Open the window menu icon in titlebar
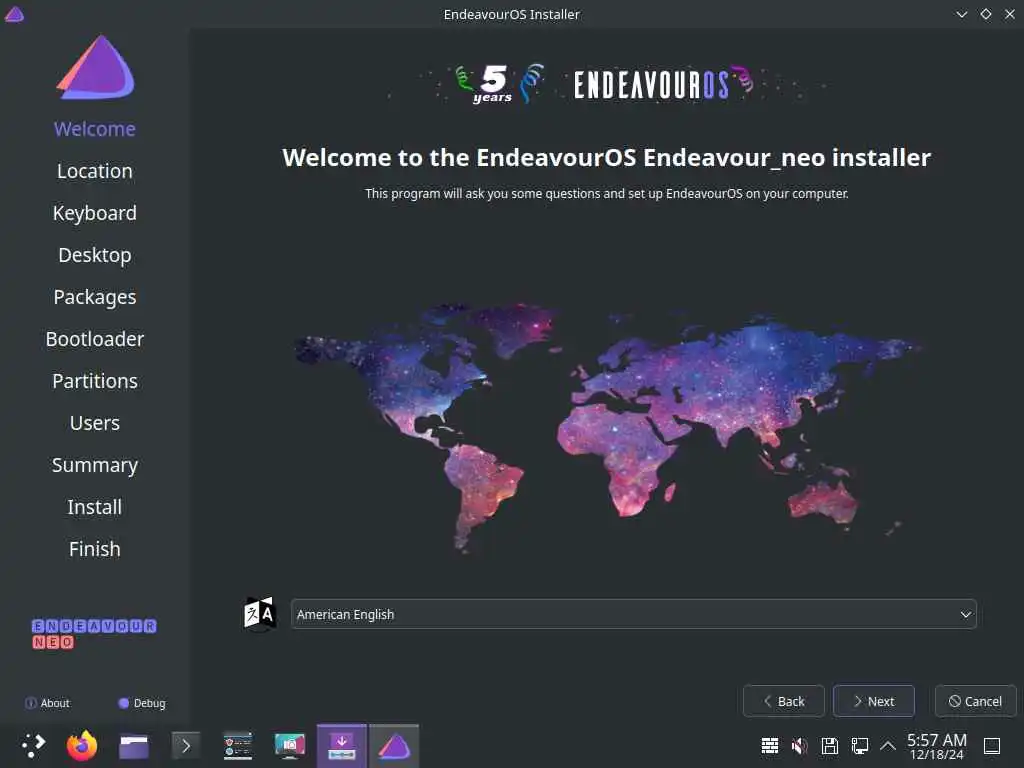 [x=14, y=14]
